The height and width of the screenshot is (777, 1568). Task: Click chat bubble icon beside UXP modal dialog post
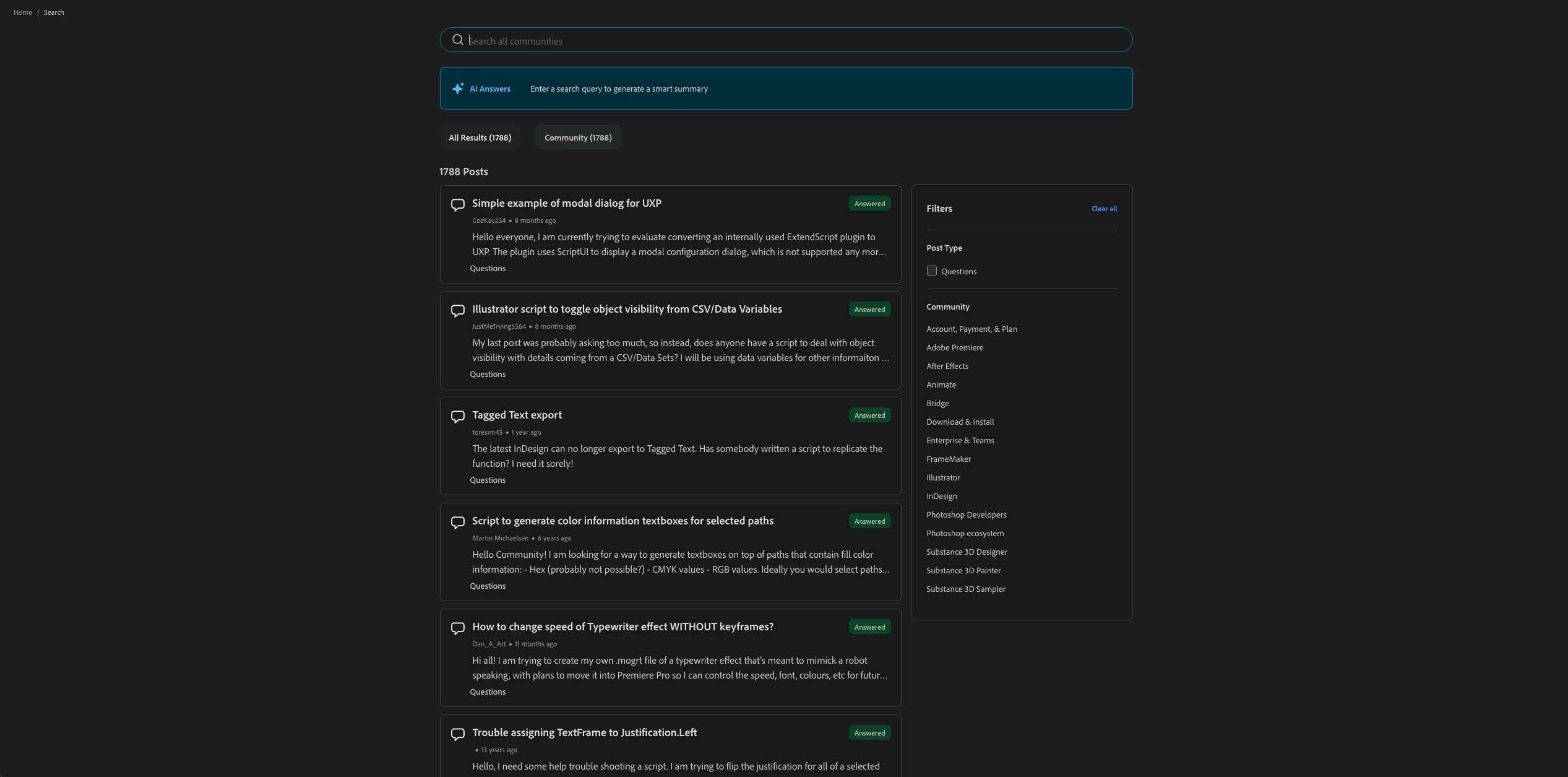[x=457, y=204]
